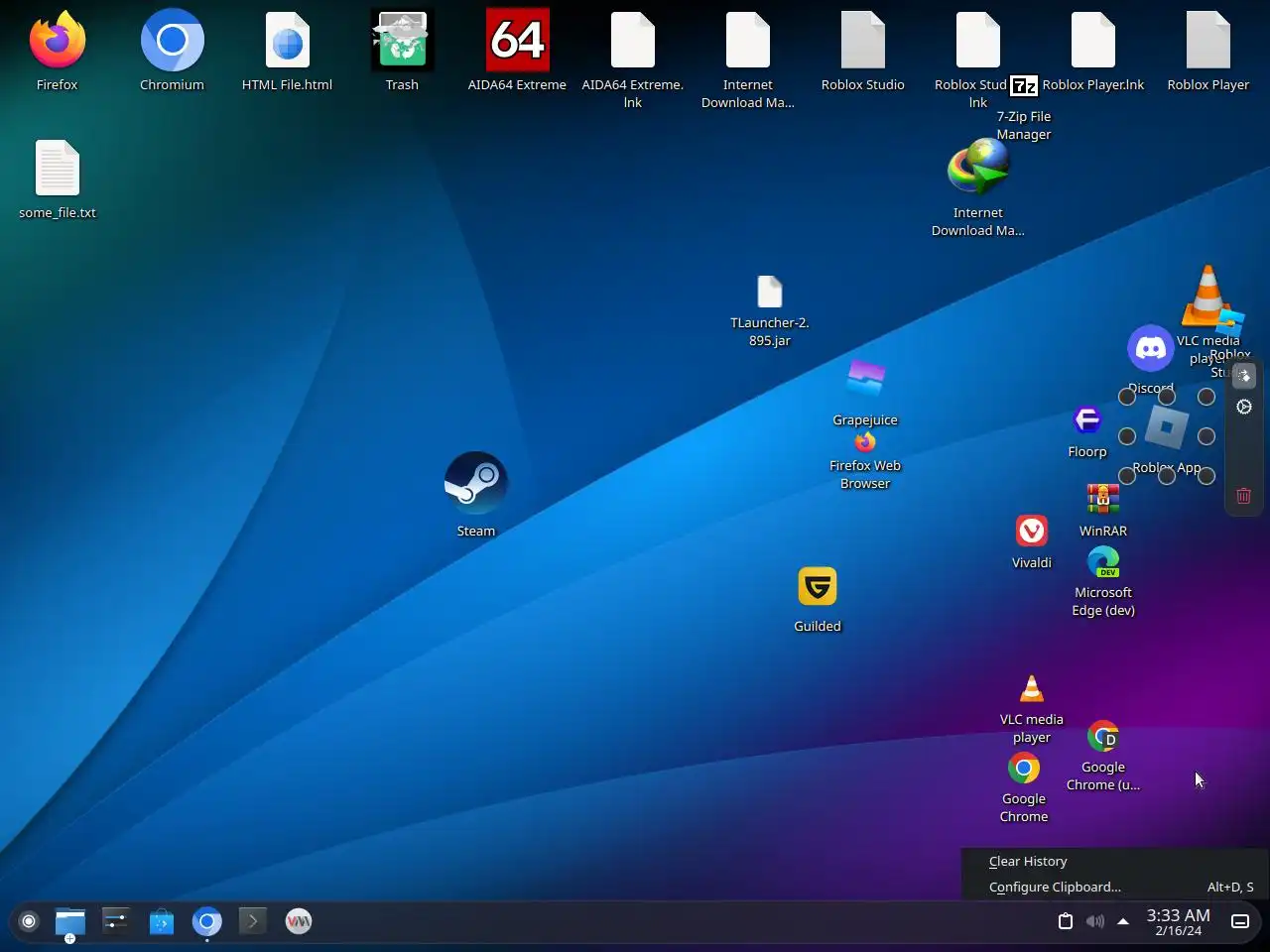Expand hidden system tray icons arrow
The width and height of the screenshot is (1270, 952).
pos(1123,921)
